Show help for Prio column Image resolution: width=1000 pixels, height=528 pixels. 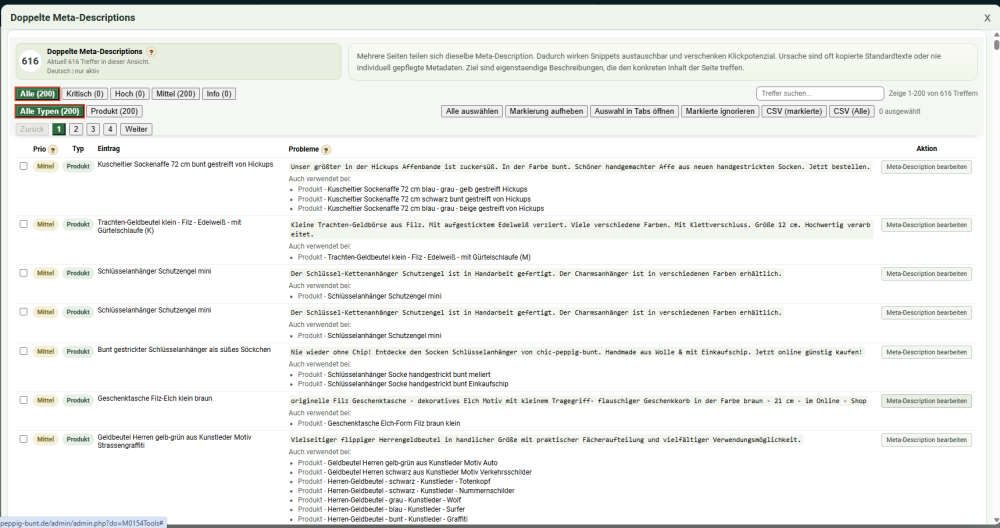coord(53,150)
